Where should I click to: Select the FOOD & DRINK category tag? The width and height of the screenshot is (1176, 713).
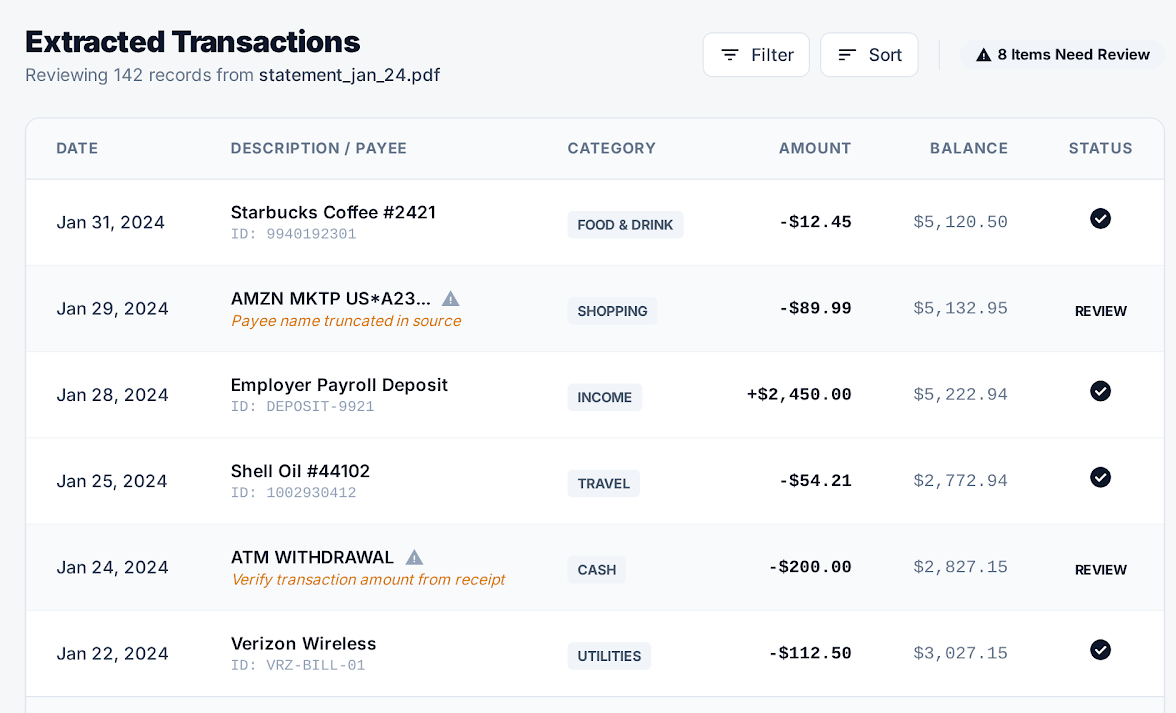coord(625,225)
